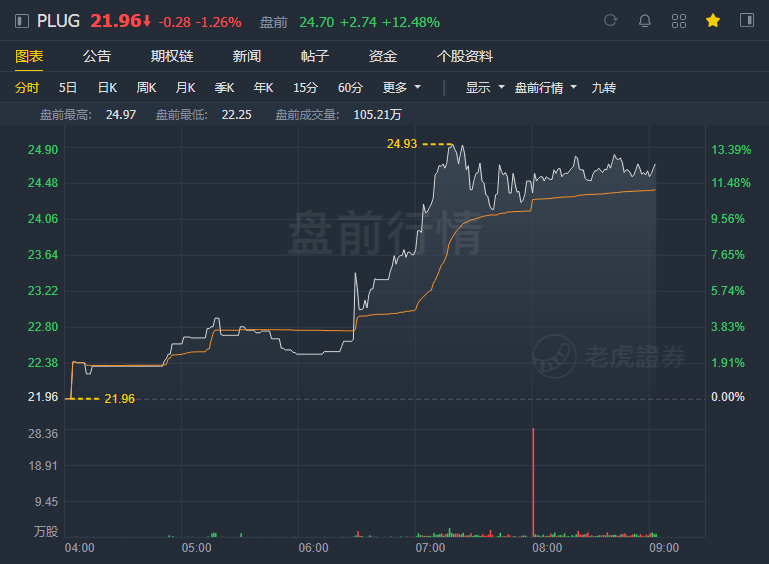
Task: Expand the 盘前行情 session dropdown
Action: (545, 88)
